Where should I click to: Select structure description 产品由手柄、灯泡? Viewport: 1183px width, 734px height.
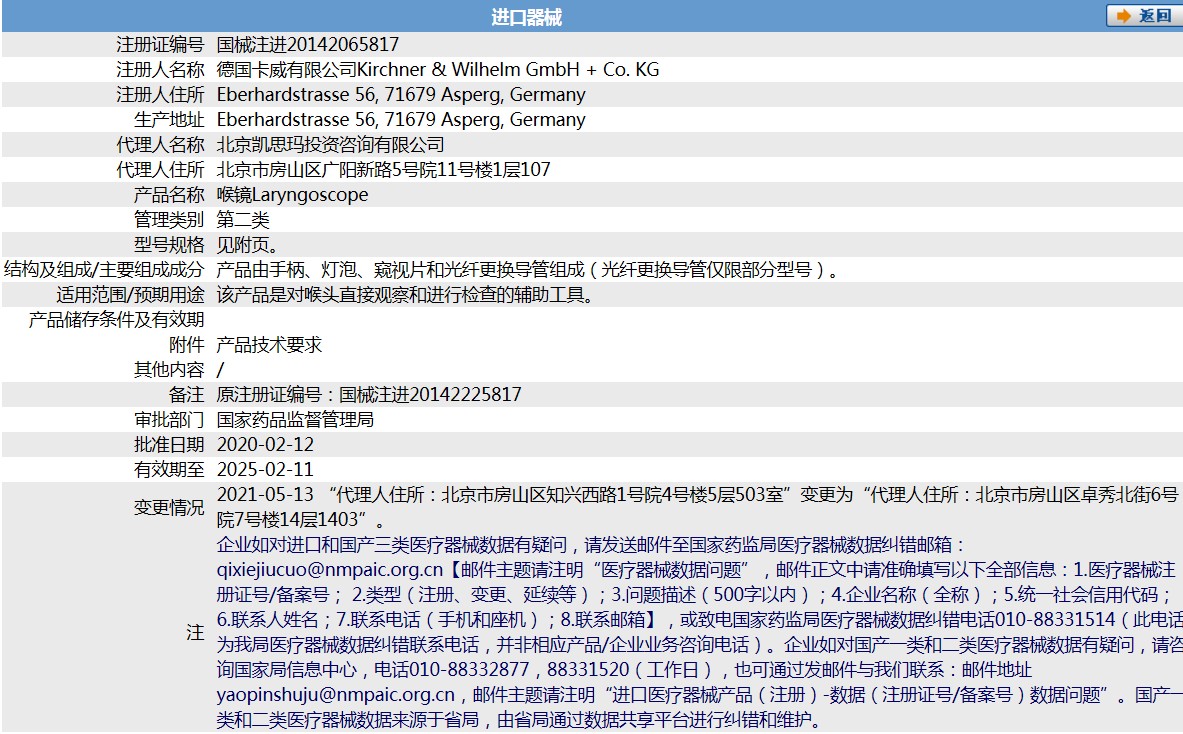[x=286, y=269]
